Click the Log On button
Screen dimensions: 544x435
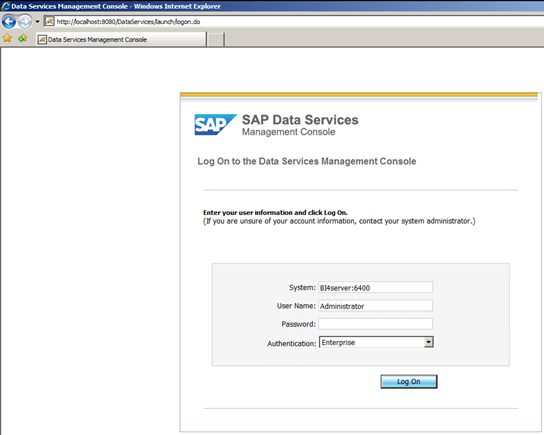click(409, 382)
